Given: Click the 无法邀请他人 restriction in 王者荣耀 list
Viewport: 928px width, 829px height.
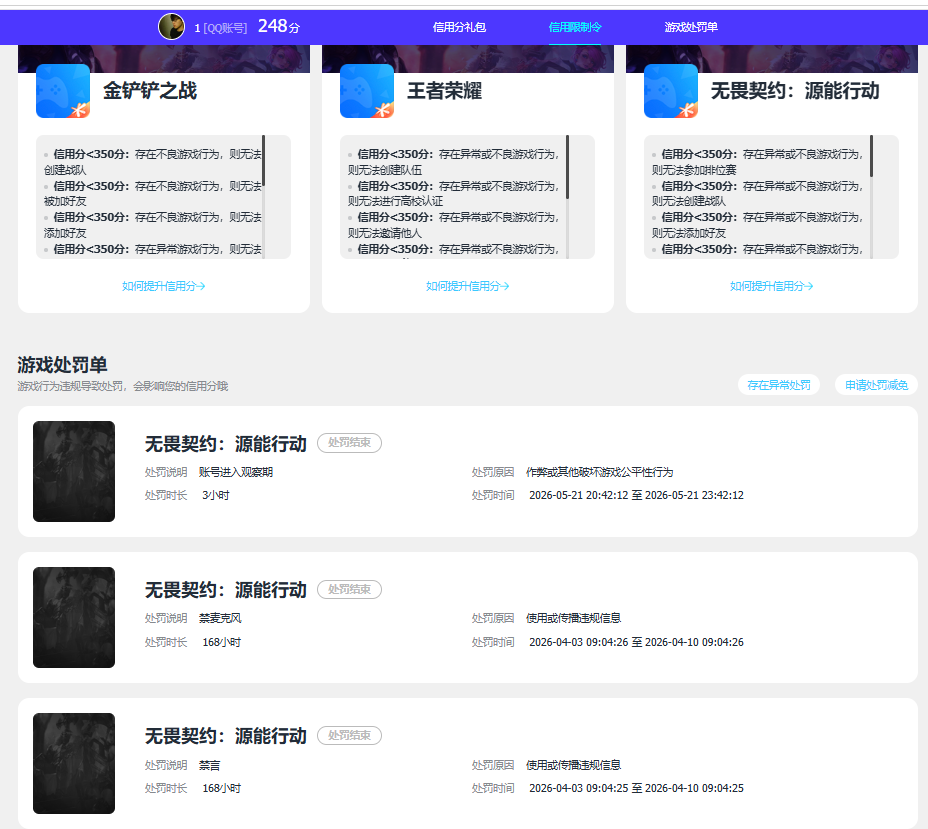Looking at the screenshot, I should pos(453,225).
